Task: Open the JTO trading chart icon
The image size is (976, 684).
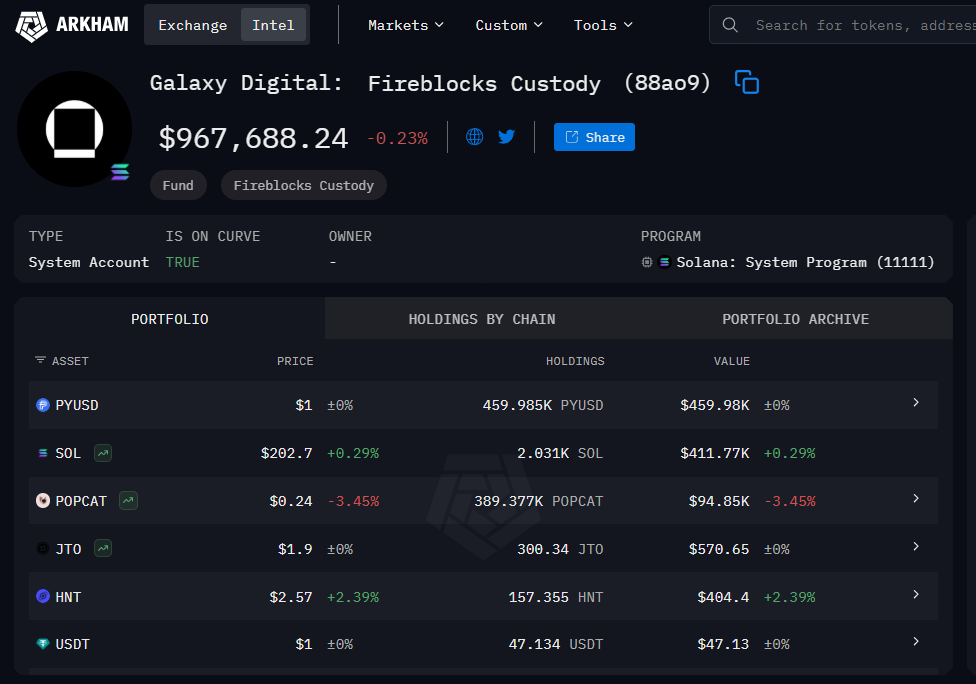Action: point(103,548)
